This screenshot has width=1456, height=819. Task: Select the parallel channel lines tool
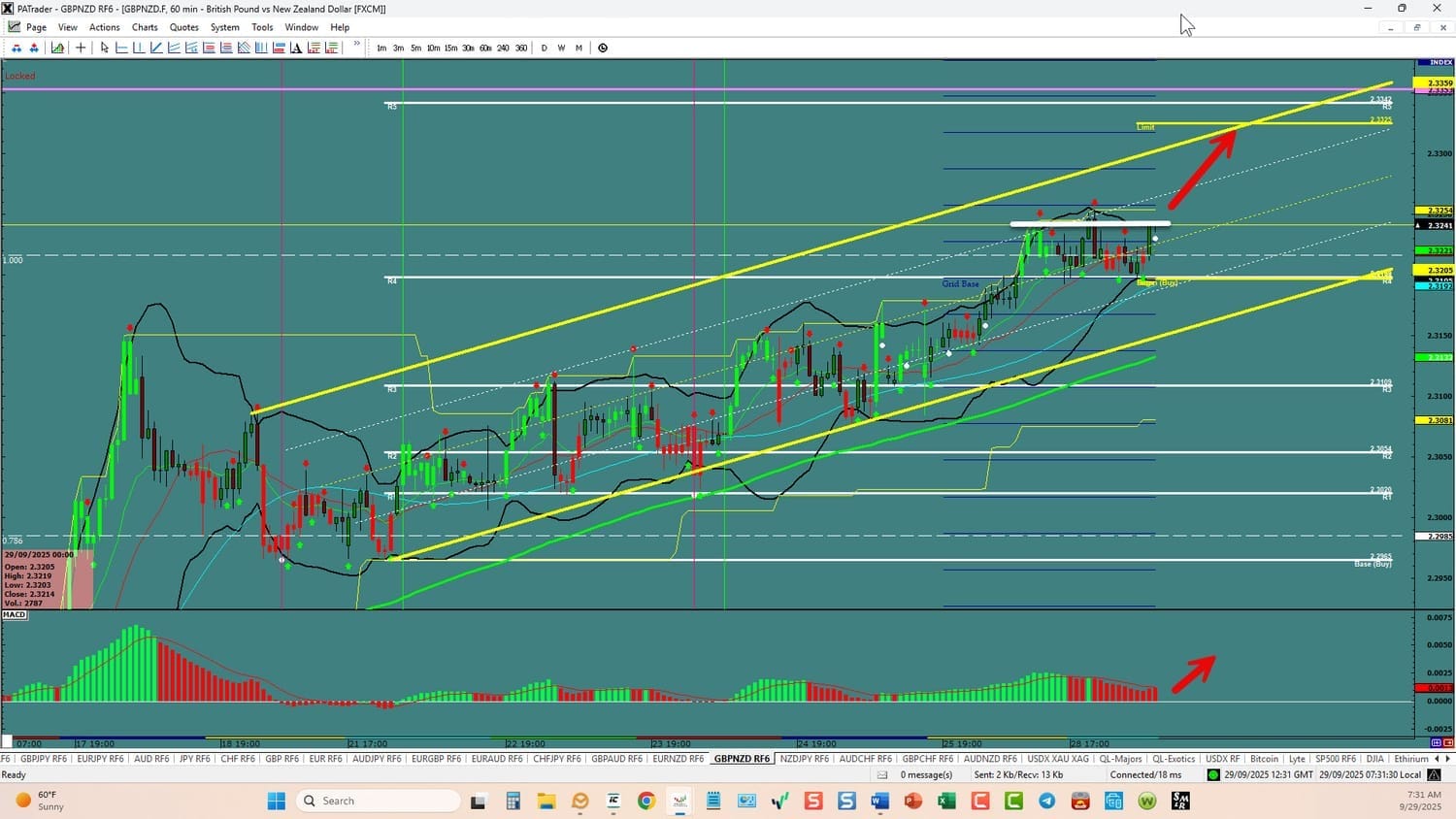[174, 48]
